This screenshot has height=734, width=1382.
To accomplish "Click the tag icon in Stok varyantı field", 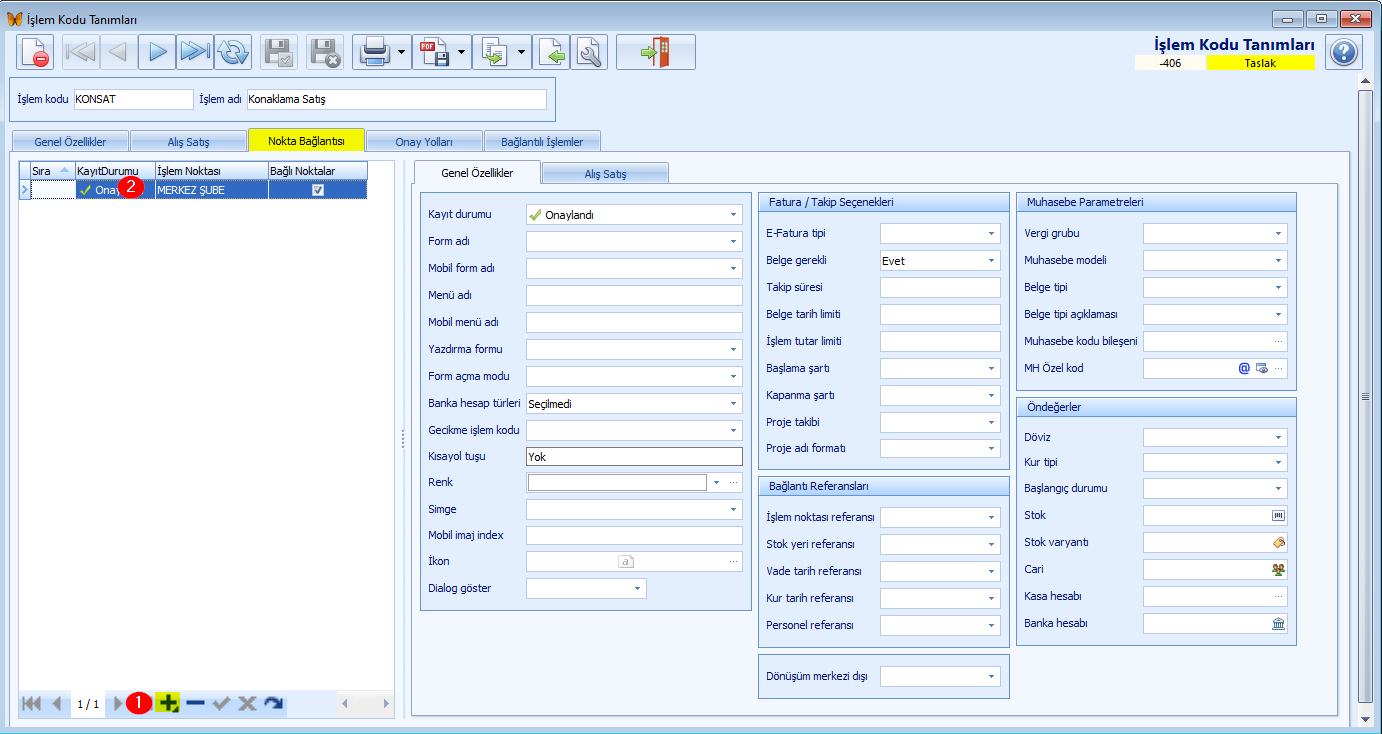I will 1277,543.
